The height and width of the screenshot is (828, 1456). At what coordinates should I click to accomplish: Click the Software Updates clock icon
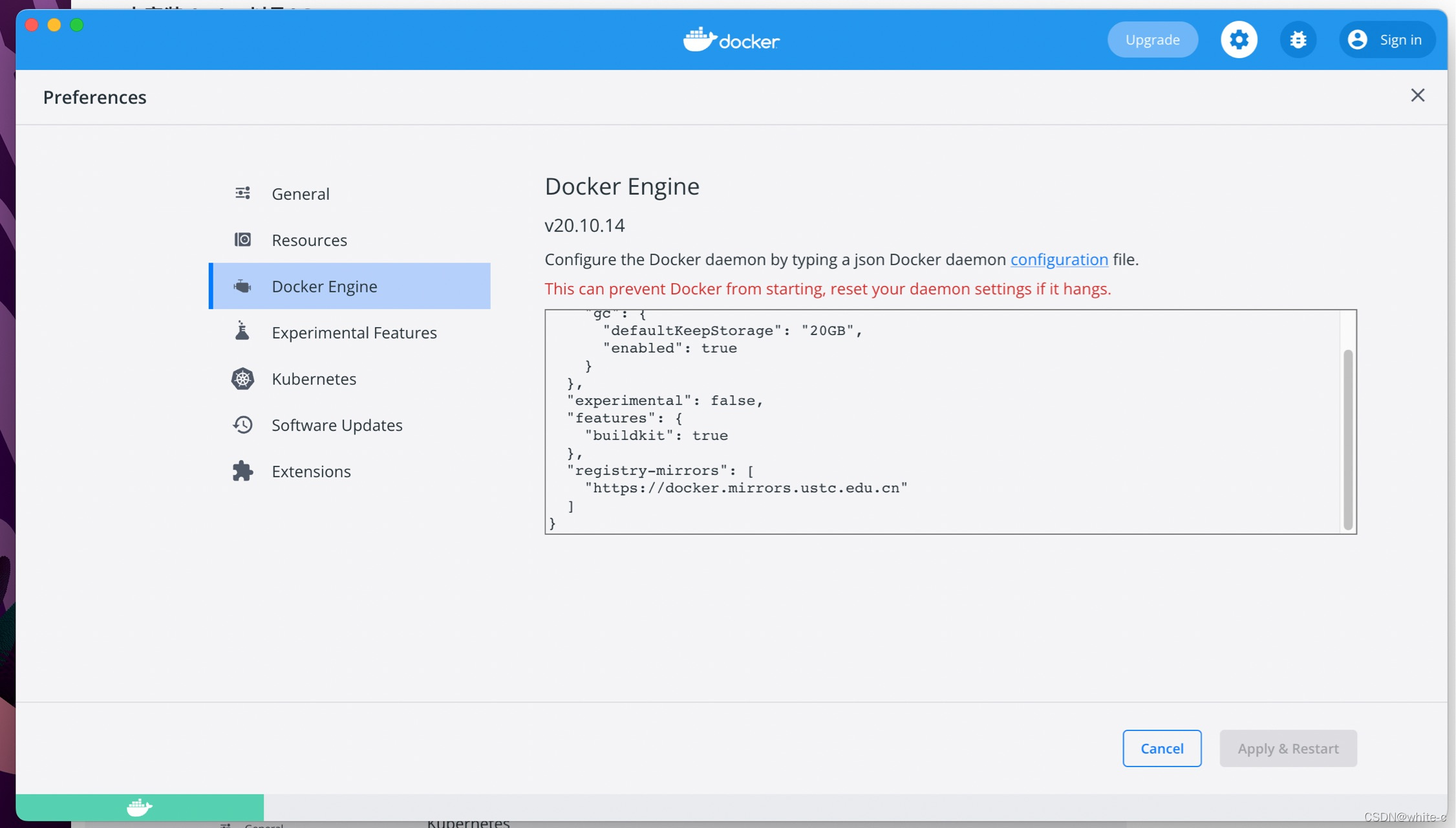242,425
